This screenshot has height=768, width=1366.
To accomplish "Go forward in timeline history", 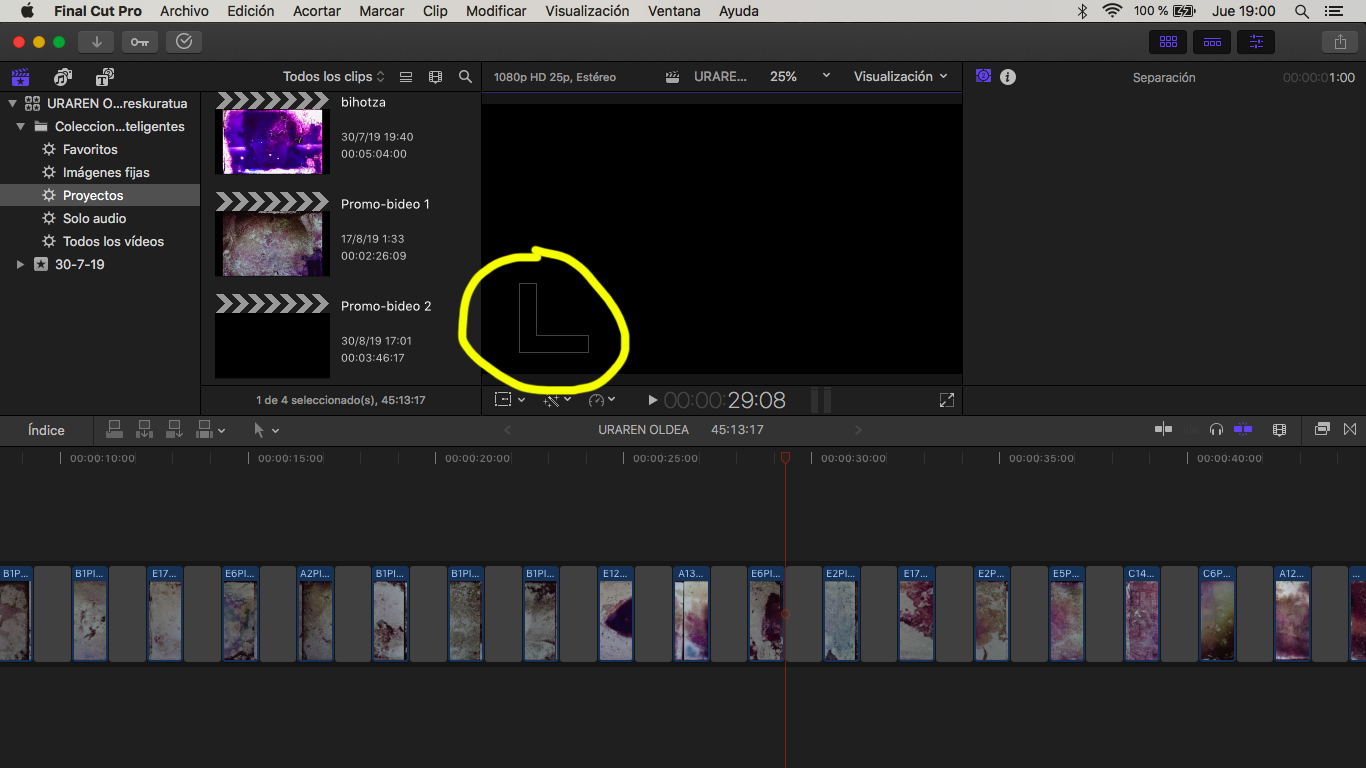I will click(858, 430).
